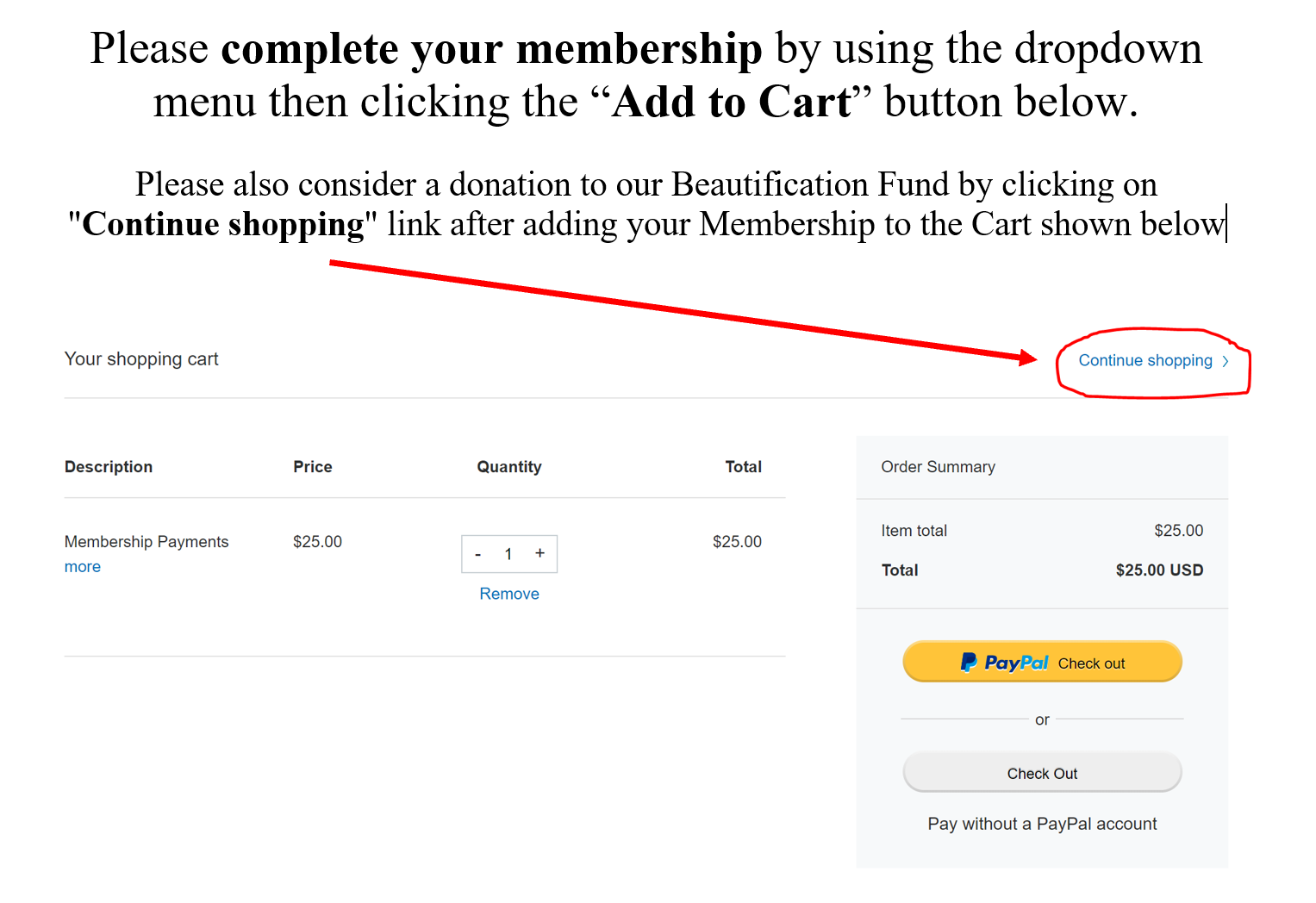
Task: Click the quantity value field showing 1
Action: [x=508, y=554]
